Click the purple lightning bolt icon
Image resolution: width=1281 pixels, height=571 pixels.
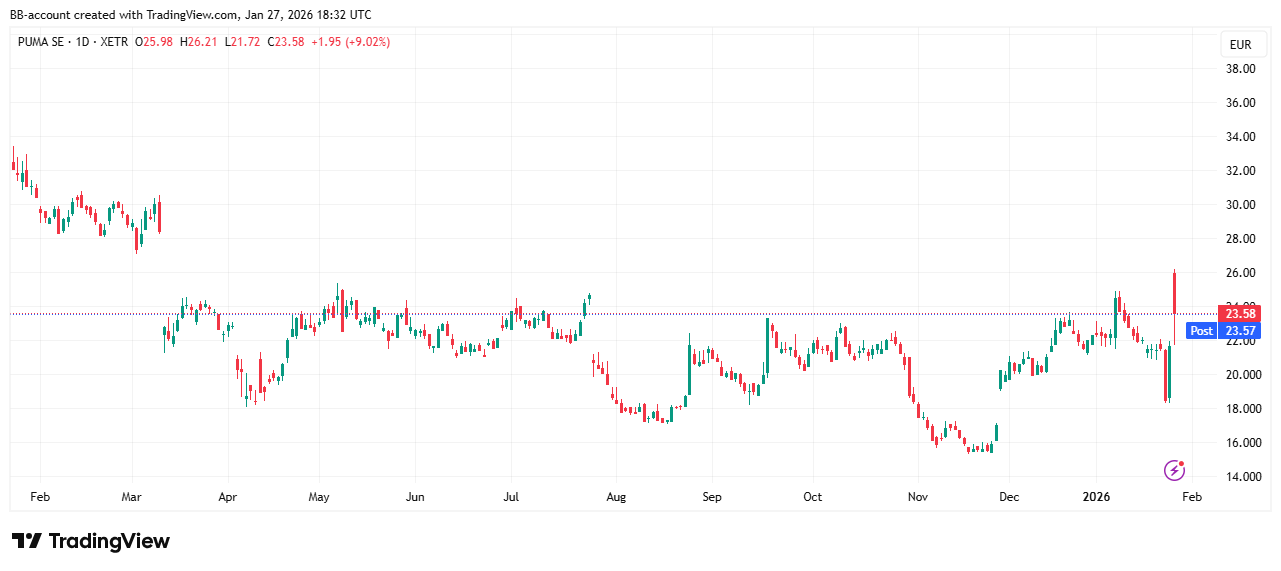click(1175, 470)
